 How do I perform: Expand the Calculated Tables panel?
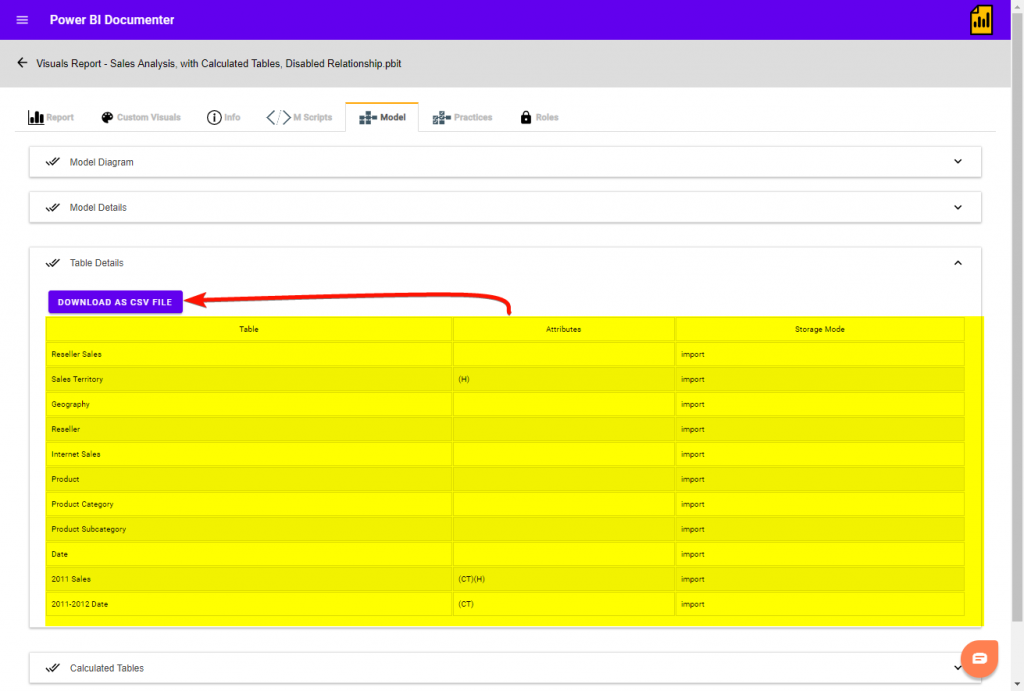[x=957, y=668]
